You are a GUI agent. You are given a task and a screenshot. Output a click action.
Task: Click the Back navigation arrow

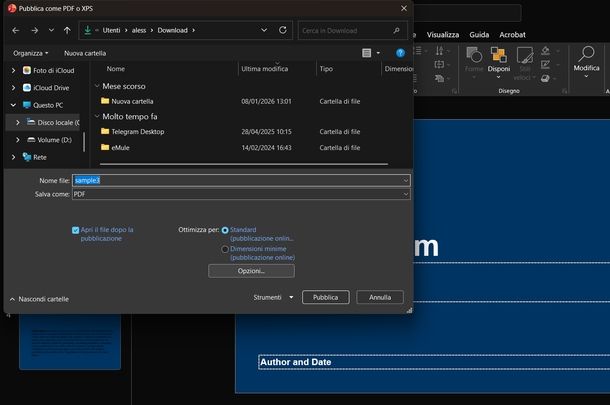tap(17, 31)
